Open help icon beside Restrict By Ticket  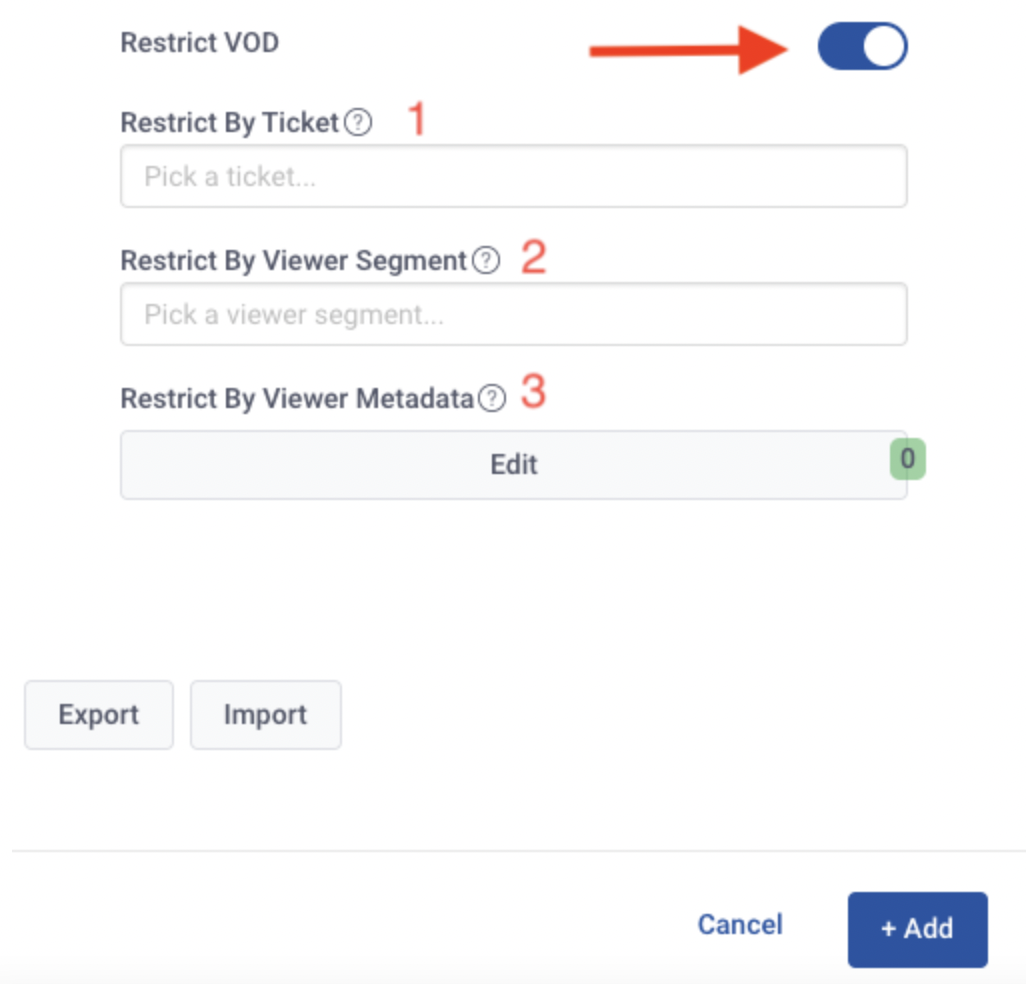tap(359, 122)
